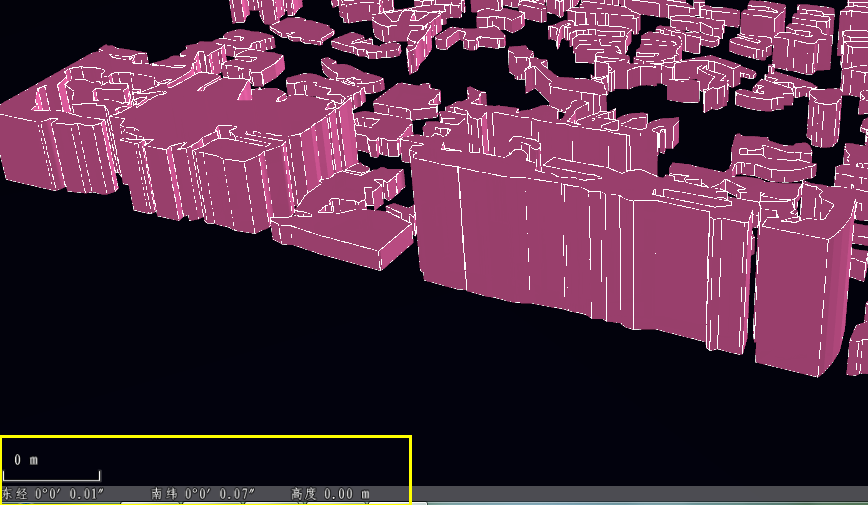
Task: Click the latitude readout 南纬 0°0′ 0.07″
Action: pos(203,493)
